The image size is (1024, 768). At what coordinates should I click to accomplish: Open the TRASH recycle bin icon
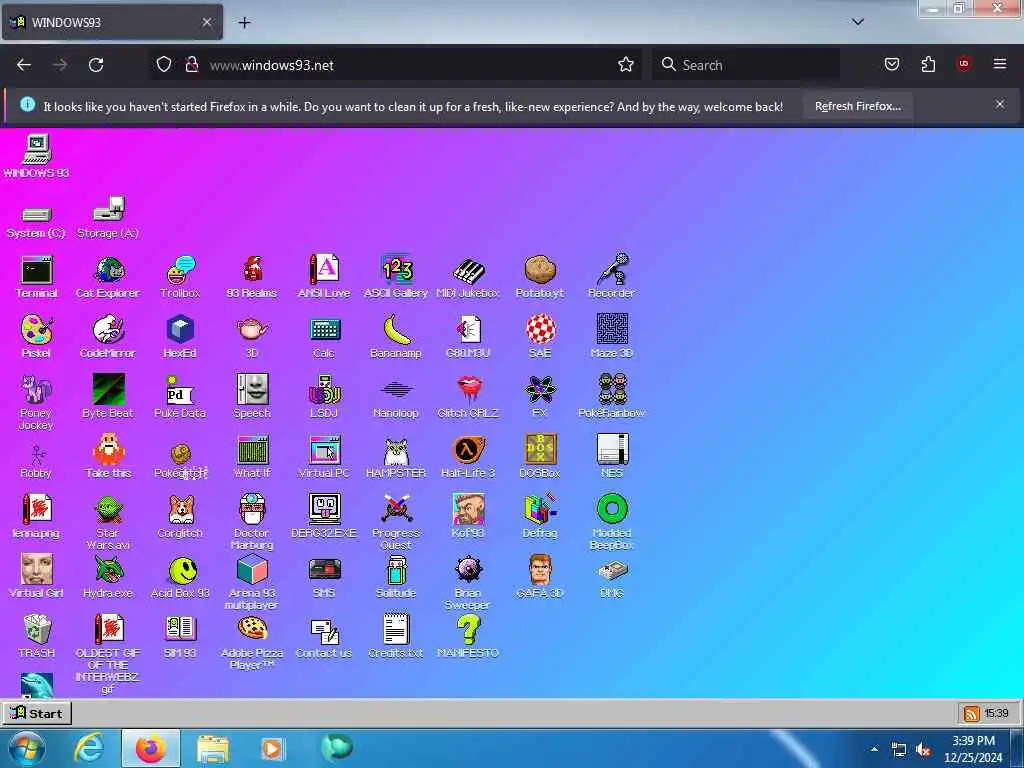pos(37,636)
